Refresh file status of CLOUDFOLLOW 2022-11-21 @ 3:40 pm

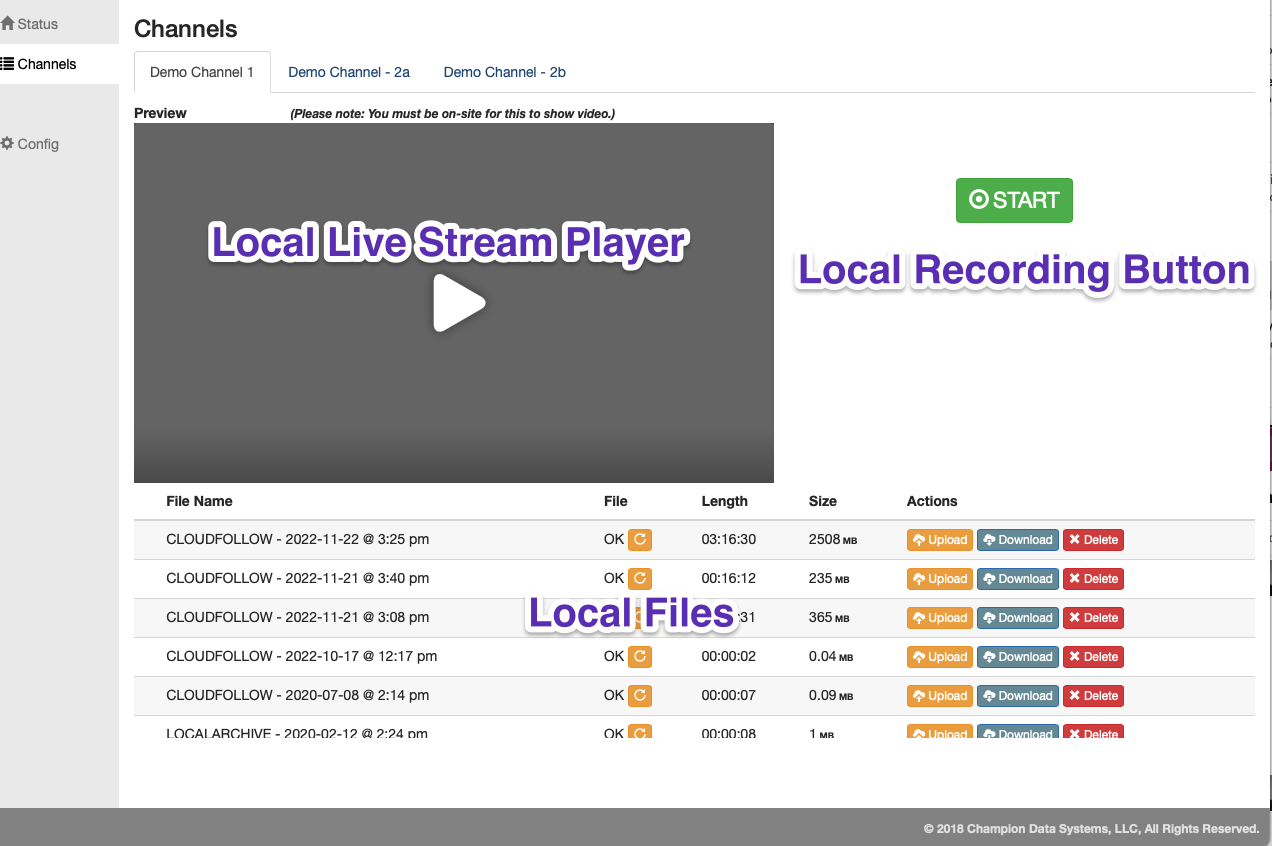[640, 578]
